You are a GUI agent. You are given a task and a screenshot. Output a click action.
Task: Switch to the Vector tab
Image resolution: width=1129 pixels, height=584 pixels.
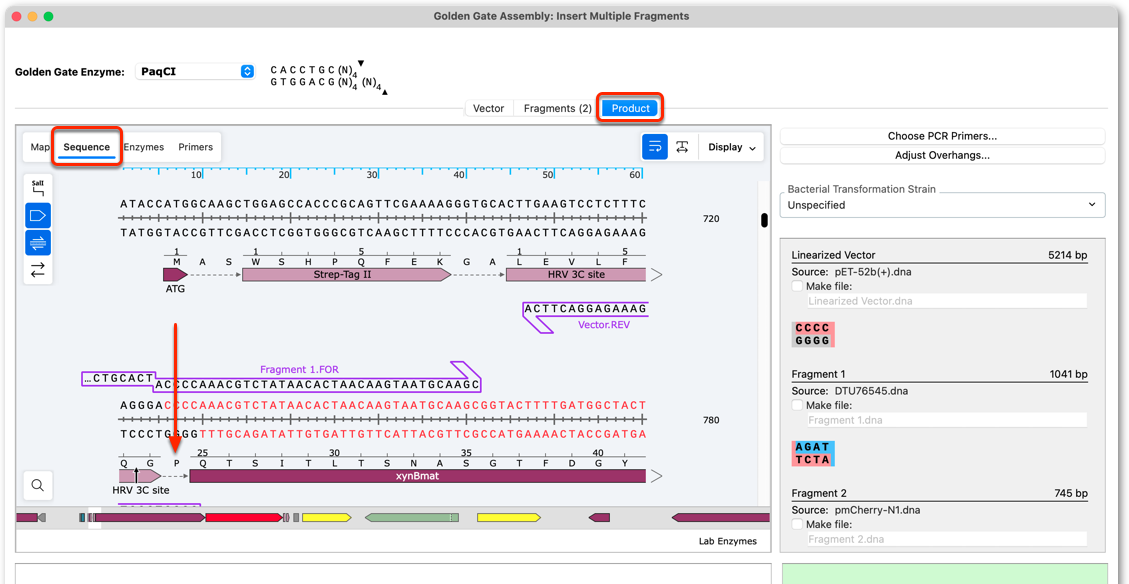[488, 109]
